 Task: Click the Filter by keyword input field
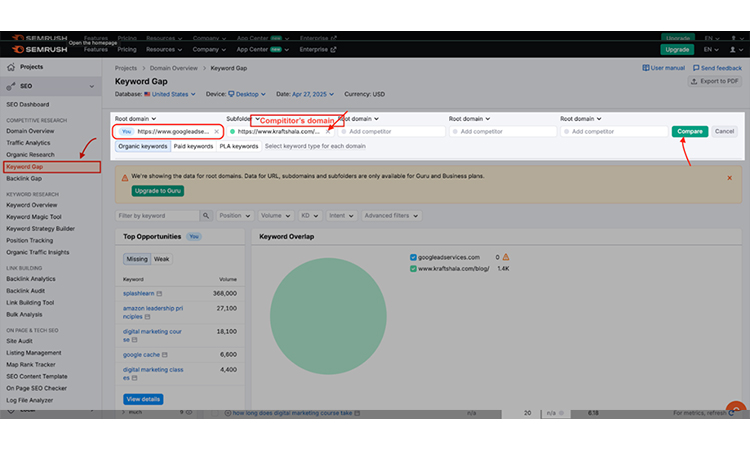click(157, 216)
